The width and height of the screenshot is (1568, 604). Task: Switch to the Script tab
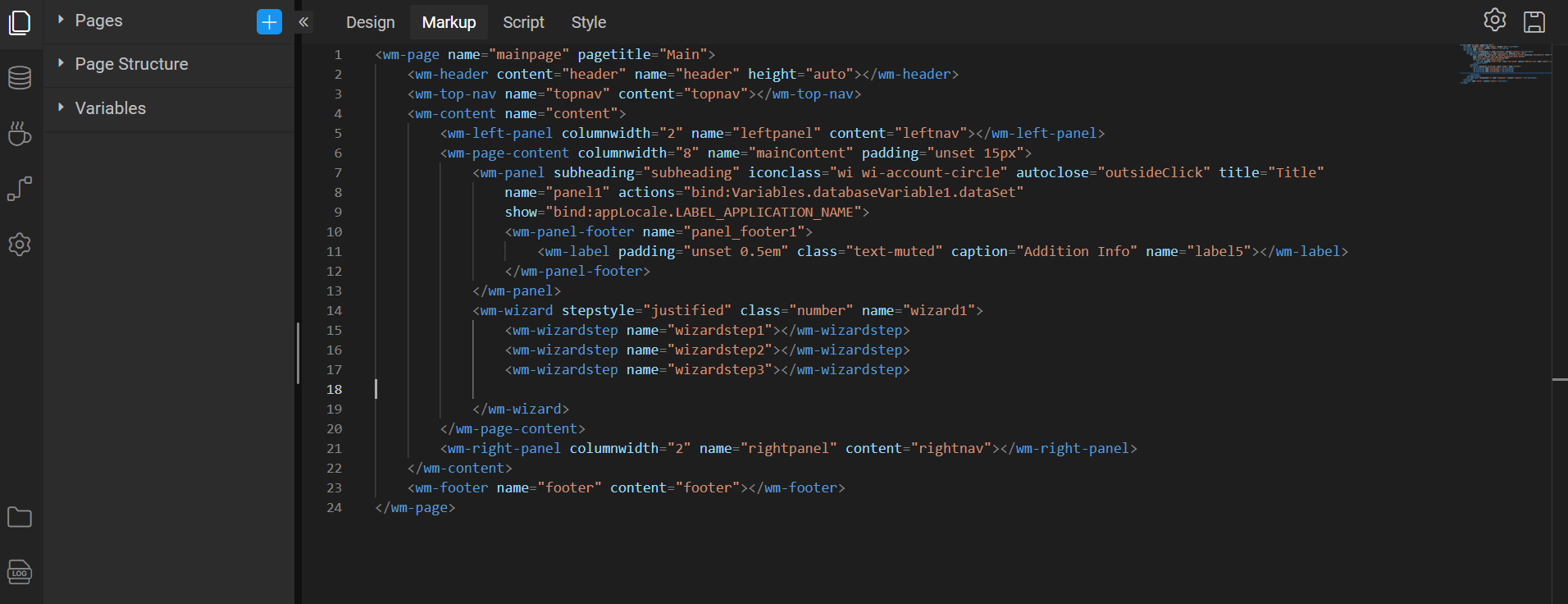point(523,22)
